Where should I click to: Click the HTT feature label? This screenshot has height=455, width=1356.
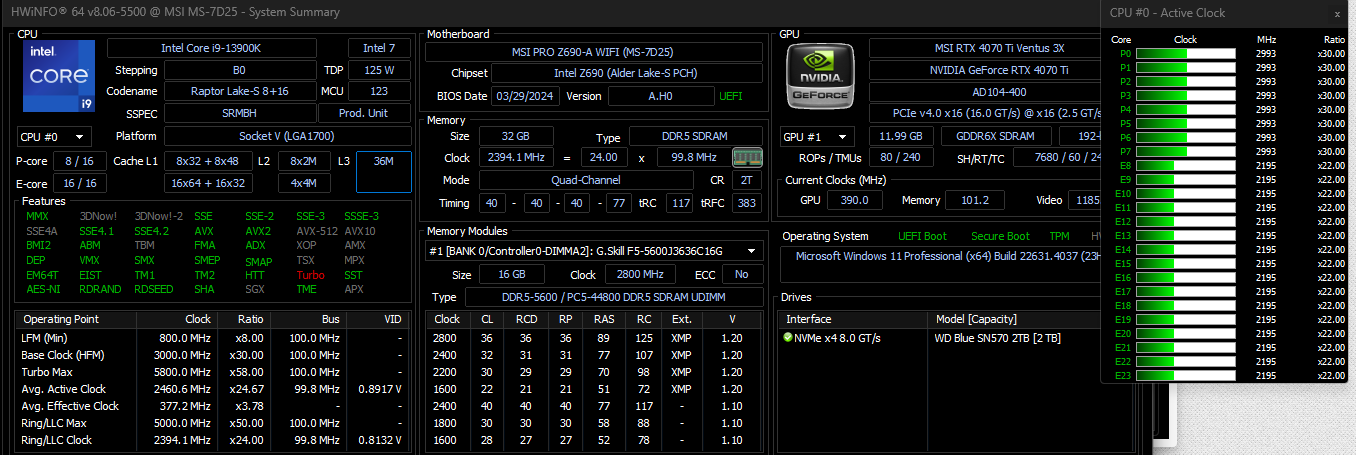[255, 275]
